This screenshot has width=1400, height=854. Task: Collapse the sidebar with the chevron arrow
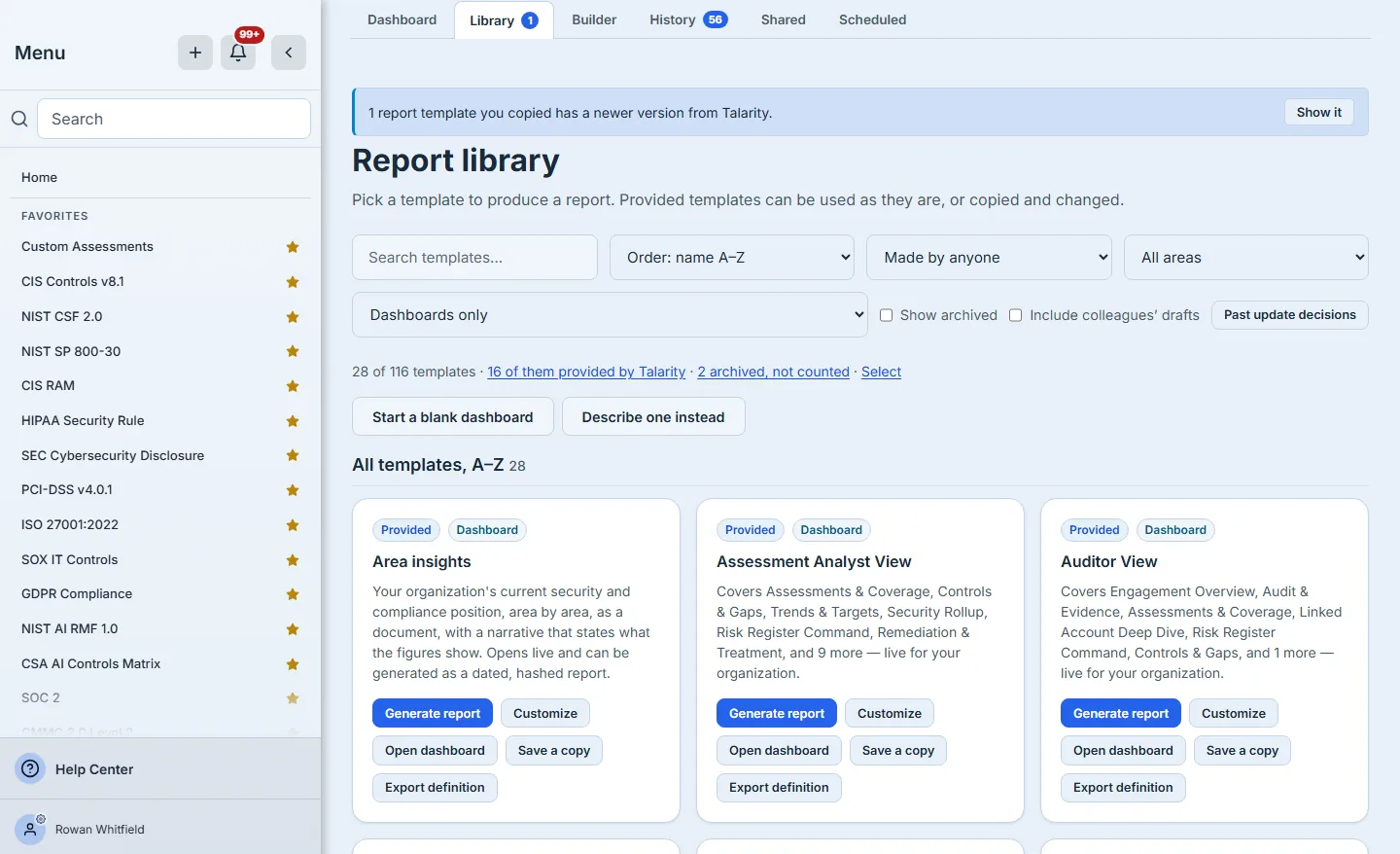point(289,53)
